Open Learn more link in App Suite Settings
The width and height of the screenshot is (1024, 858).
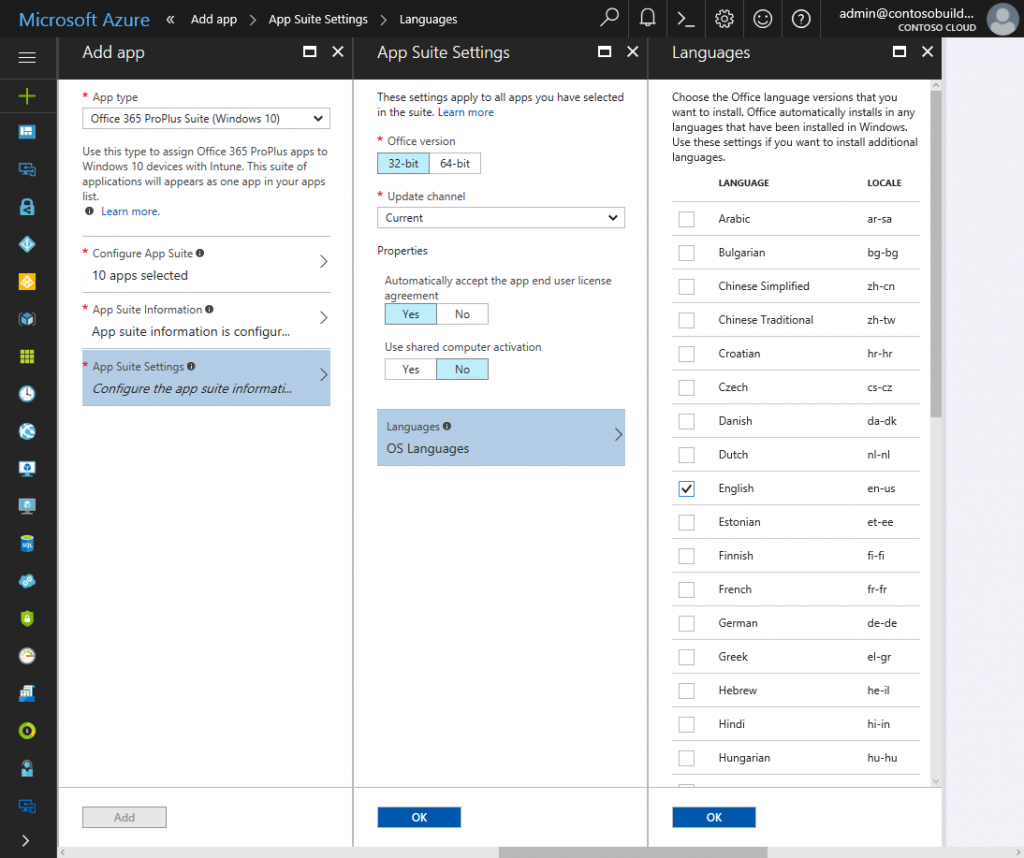click(x=466, y=112)
